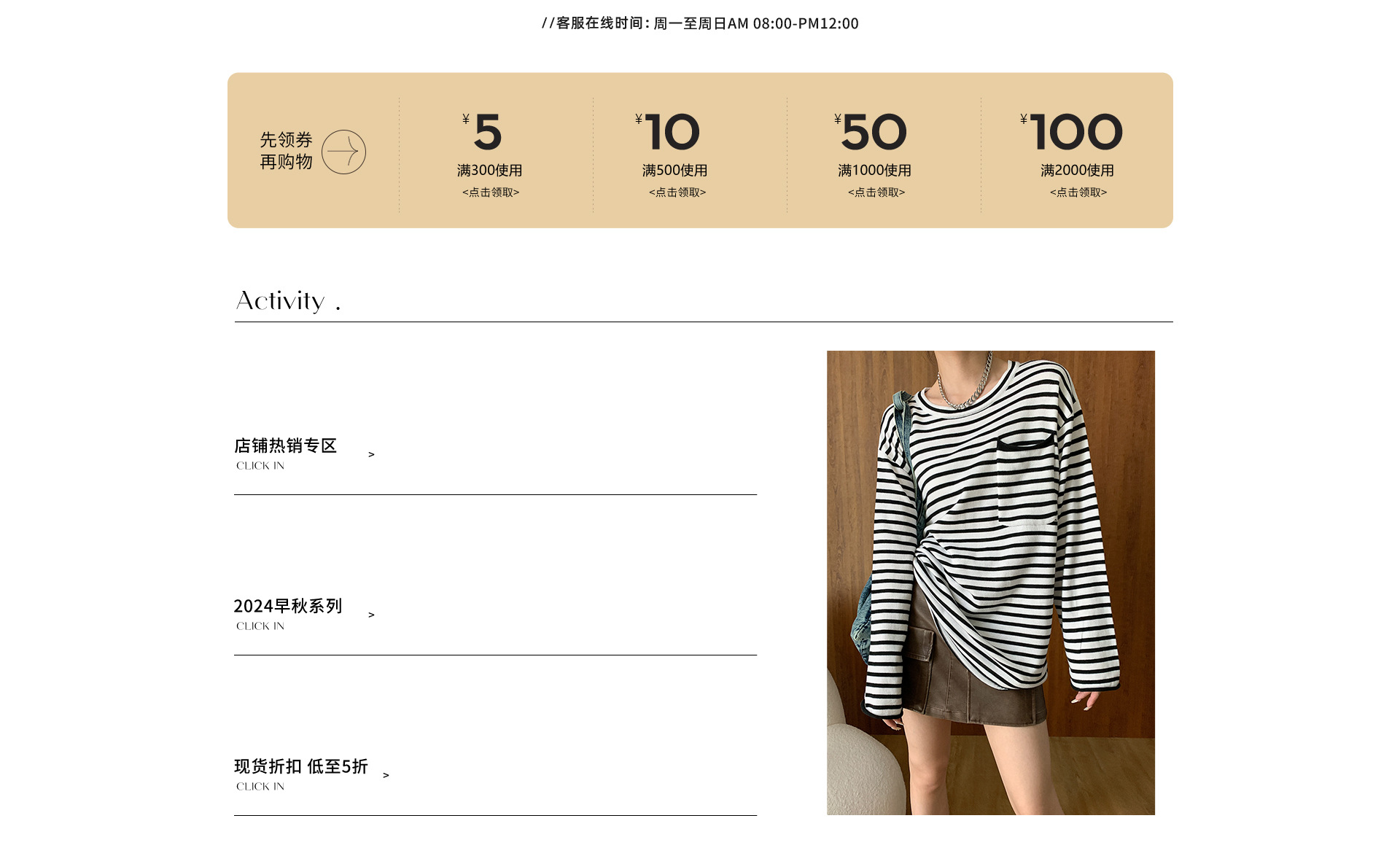Screen dimensions: 1400x864
Task: Open the 2024早秋系列 collection
Action: 287,606
